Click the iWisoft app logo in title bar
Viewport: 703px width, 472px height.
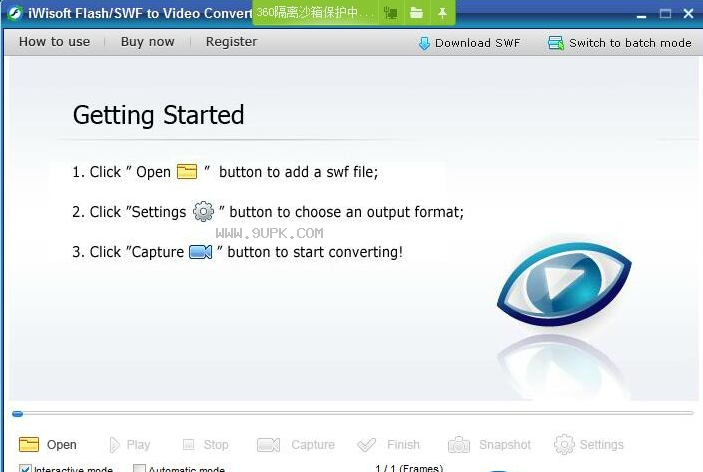pos(14,13)
